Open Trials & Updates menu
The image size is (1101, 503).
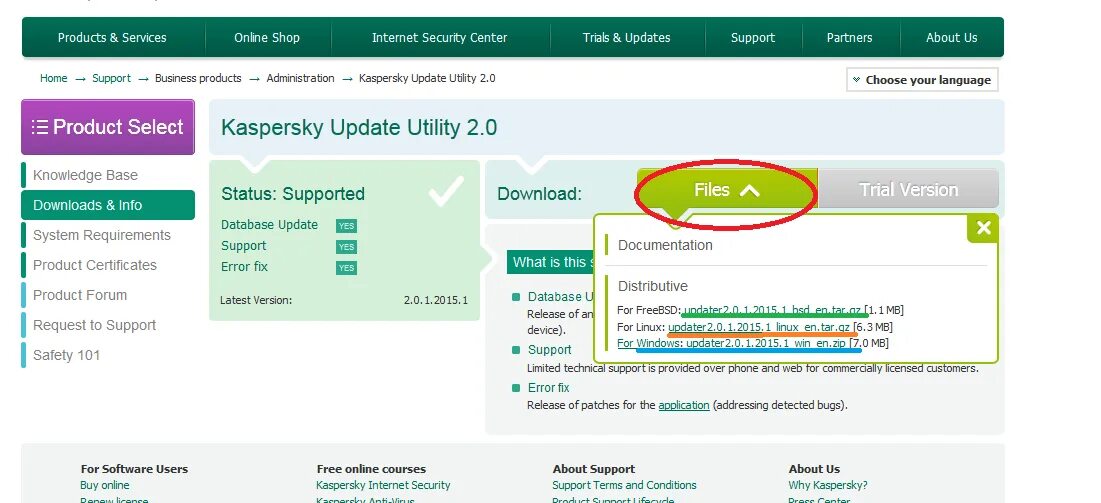[x=626, y=38]
